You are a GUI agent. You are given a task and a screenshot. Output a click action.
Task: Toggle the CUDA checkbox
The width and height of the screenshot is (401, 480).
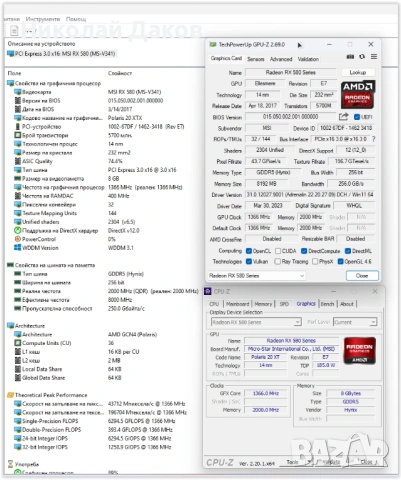pos(278,251)
